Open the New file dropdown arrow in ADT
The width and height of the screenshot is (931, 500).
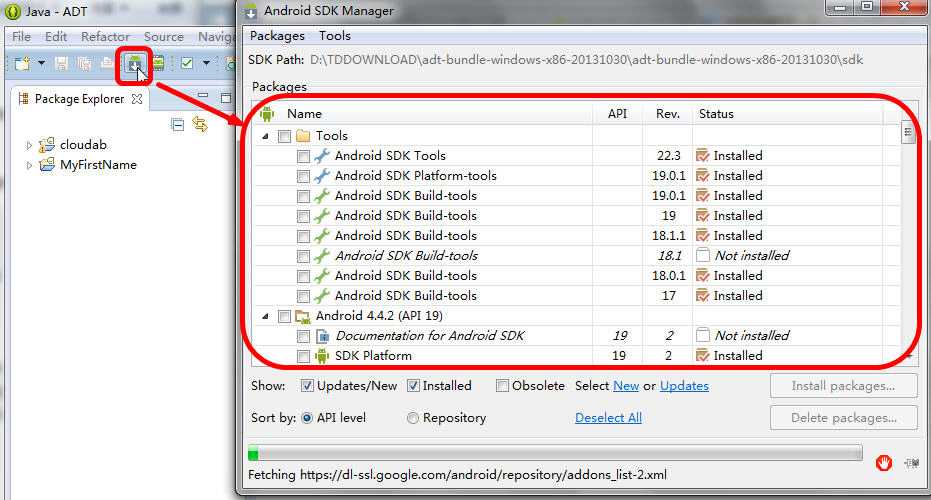pos(42,63)
